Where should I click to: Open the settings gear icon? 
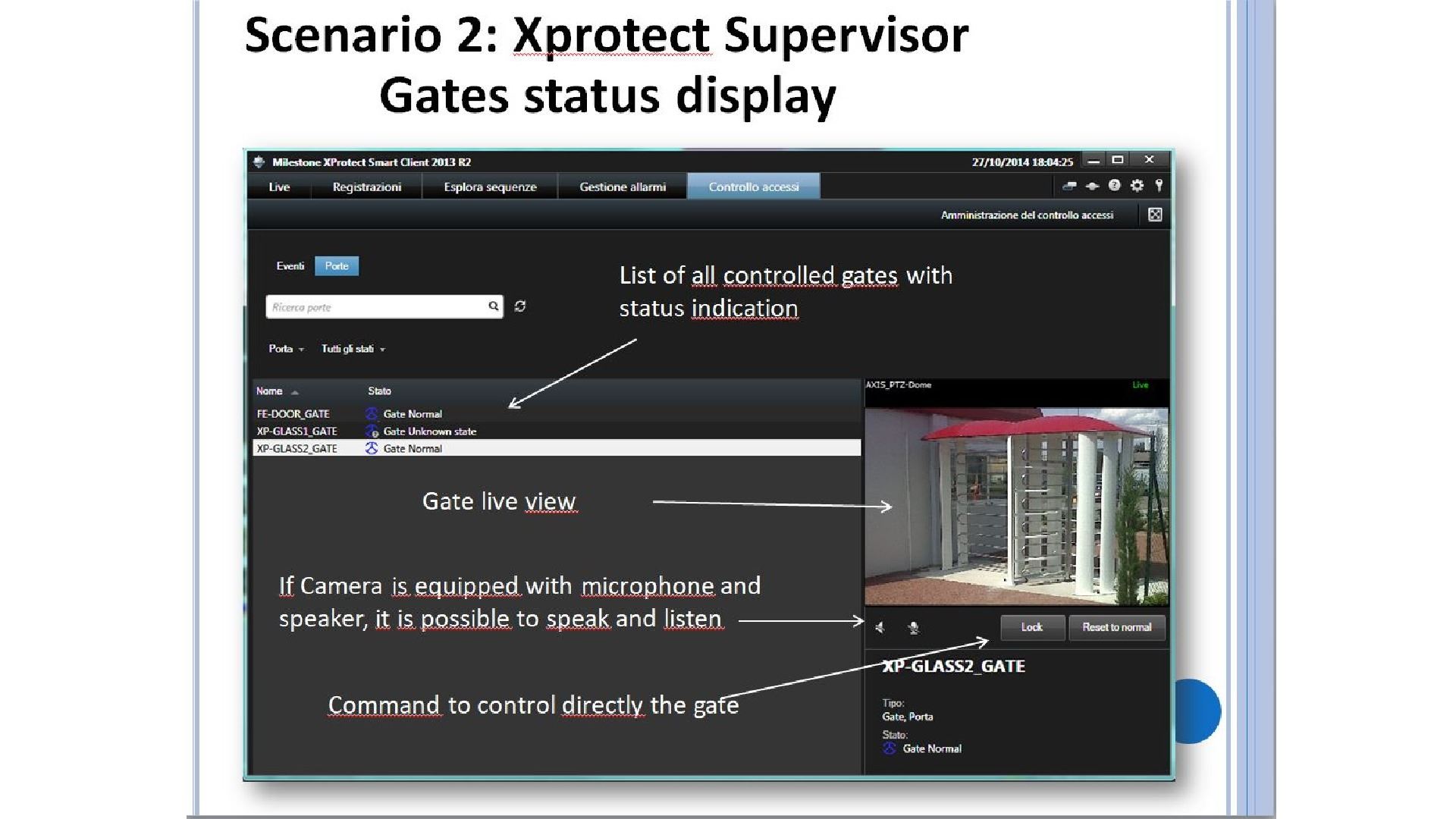1137,186
